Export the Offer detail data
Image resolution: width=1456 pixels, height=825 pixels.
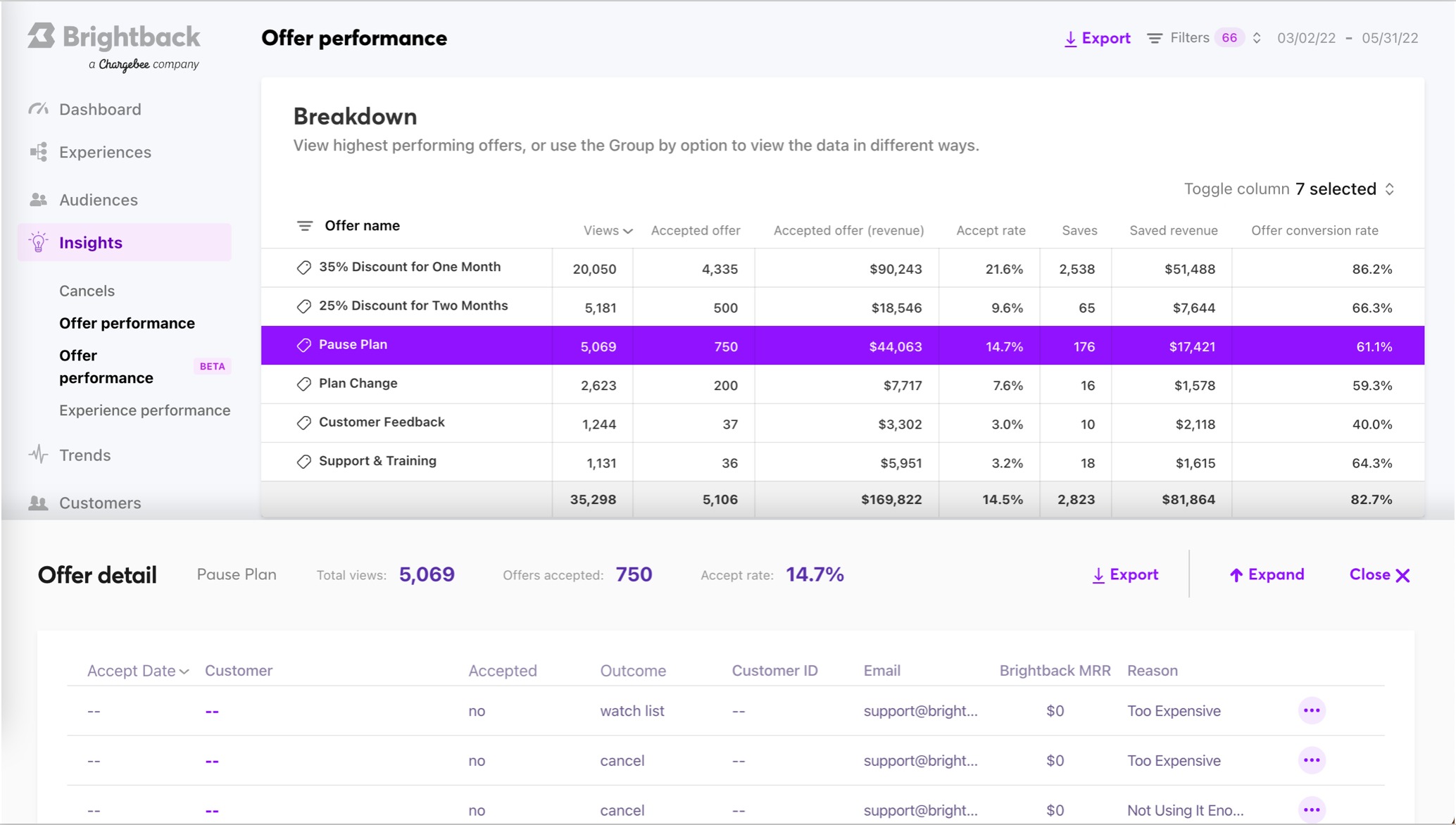1124,574
